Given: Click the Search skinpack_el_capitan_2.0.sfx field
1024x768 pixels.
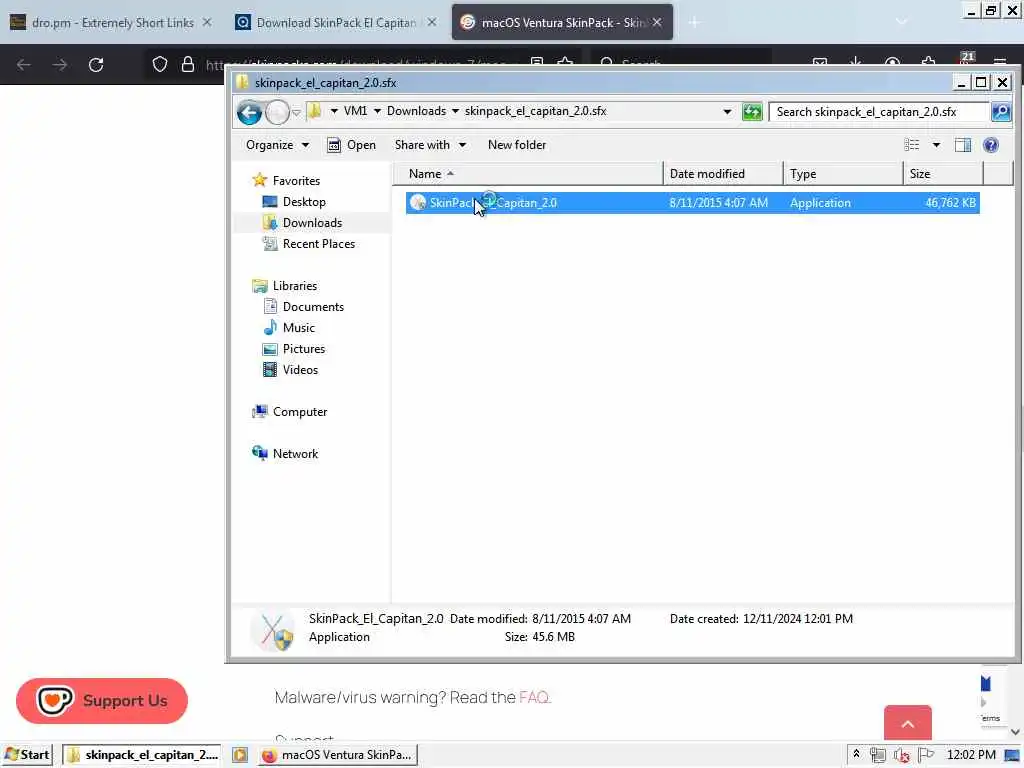Looking at the screenshot, I should tap(878, 112).
